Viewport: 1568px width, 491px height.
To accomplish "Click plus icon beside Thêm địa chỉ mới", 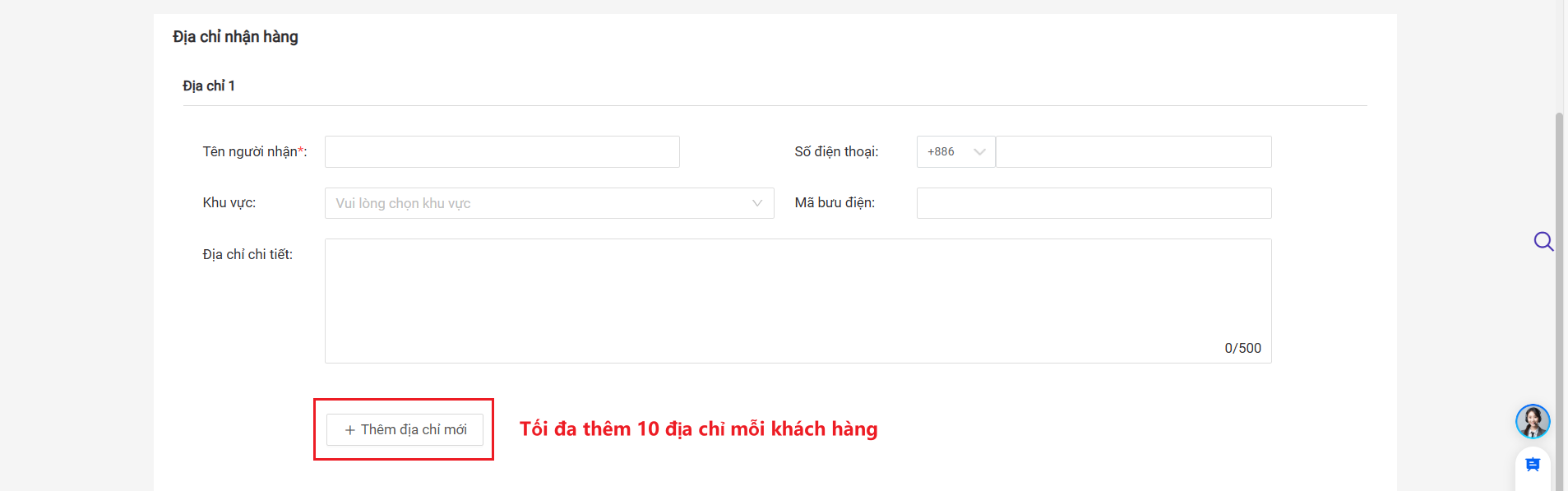I will [349, 430].
